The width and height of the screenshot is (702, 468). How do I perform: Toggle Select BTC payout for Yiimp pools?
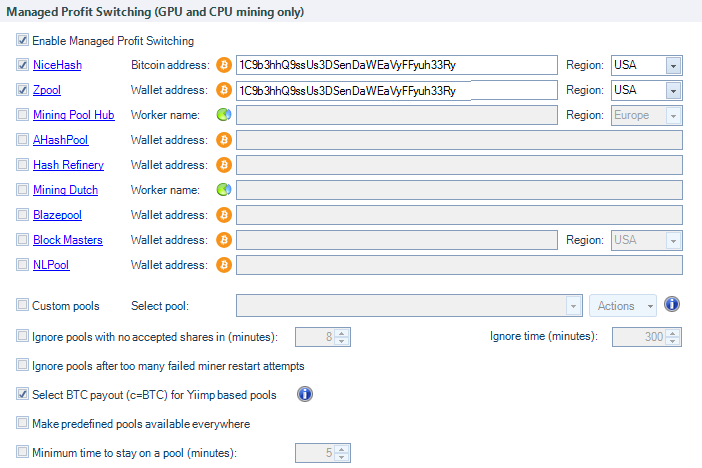(22, 394)
